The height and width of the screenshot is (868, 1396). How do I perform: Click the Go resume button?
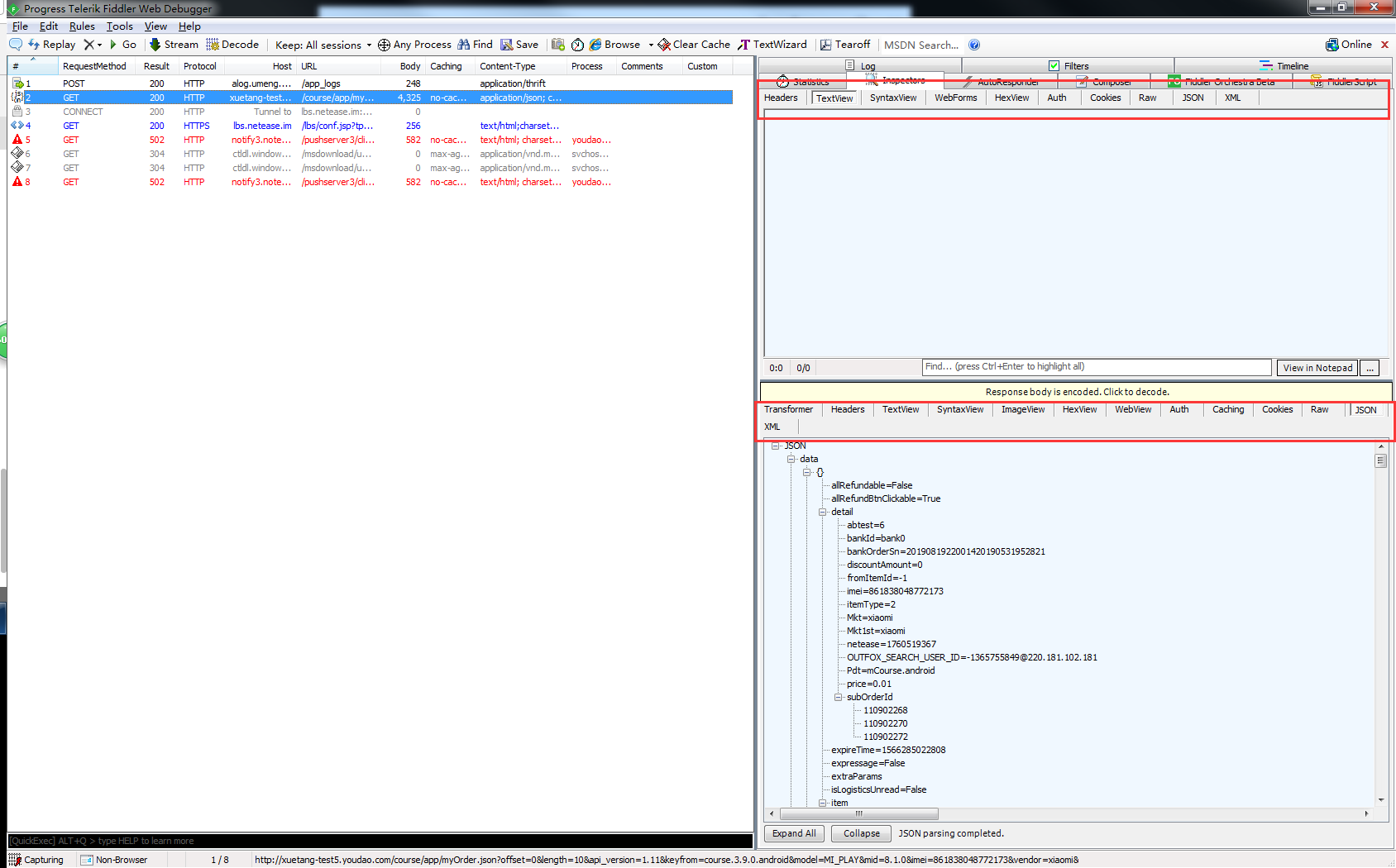(123, 45)
